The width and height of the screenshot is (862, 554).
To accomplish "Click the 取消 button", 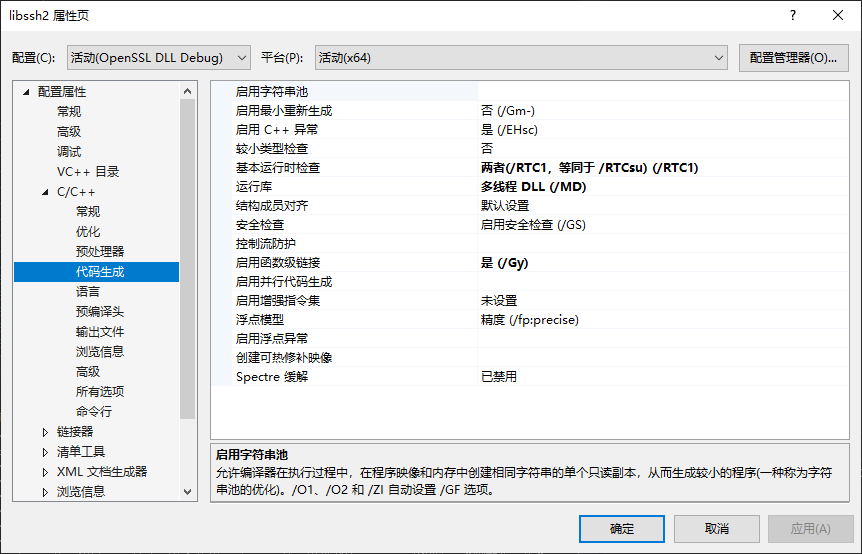I will [717, 529].
